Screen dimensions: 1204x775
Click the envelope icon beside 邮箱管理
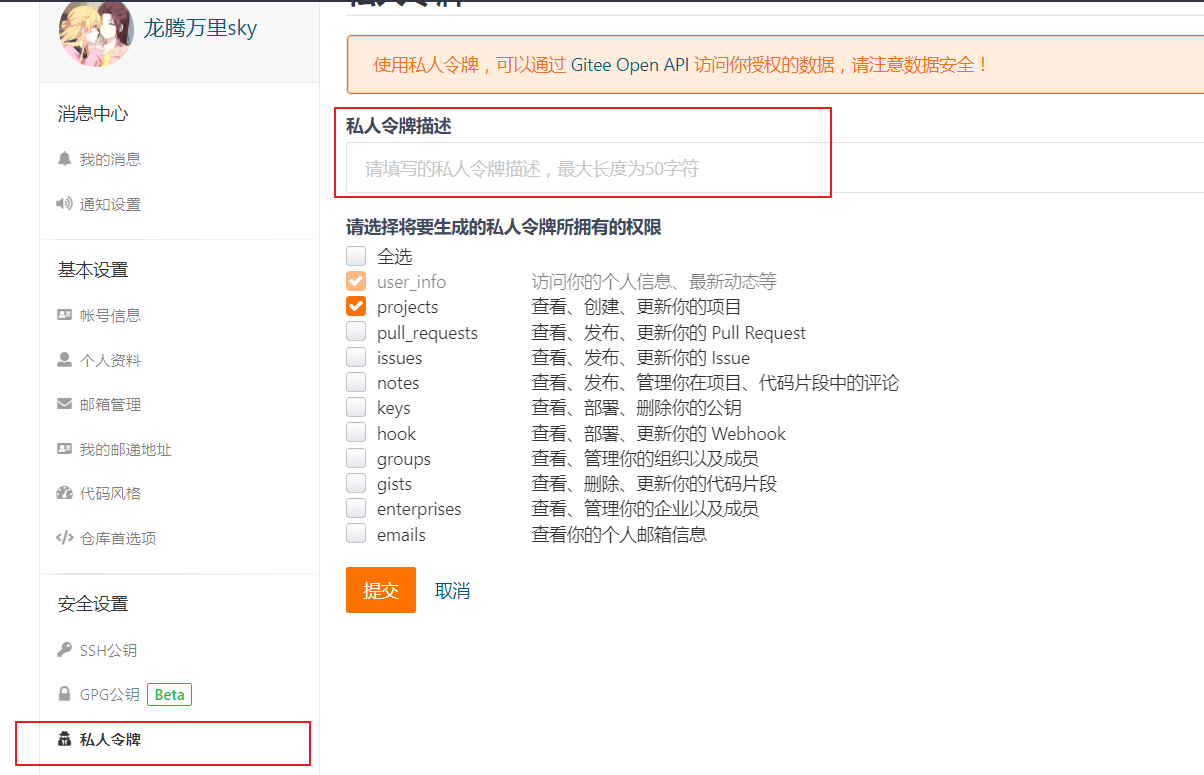pos(65,405)
